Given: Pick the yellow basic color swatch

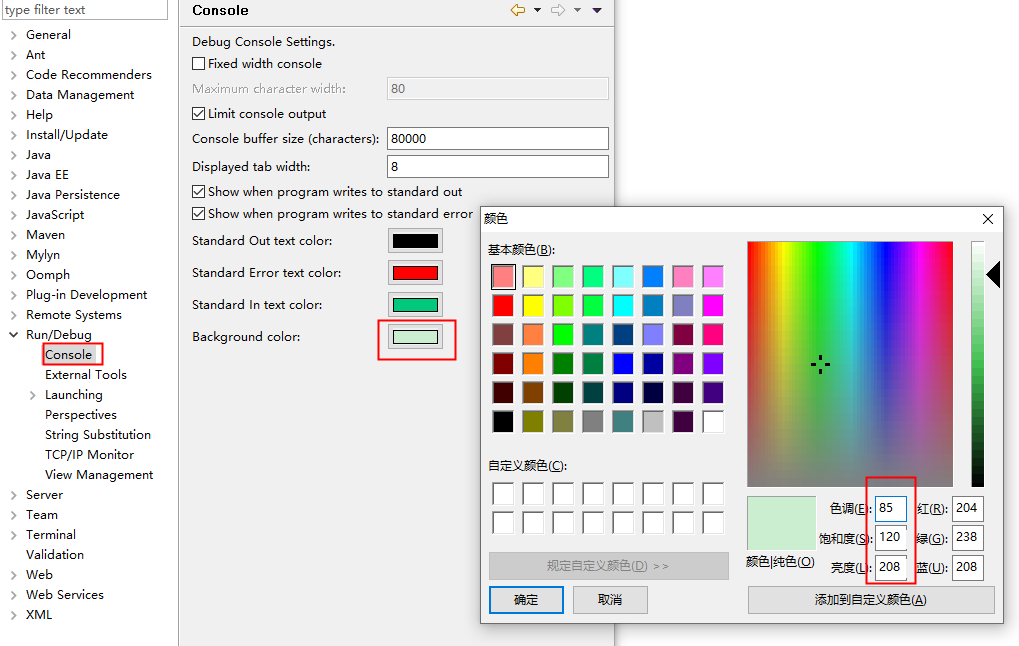Looking at the screenshot, I should (533, 305).
